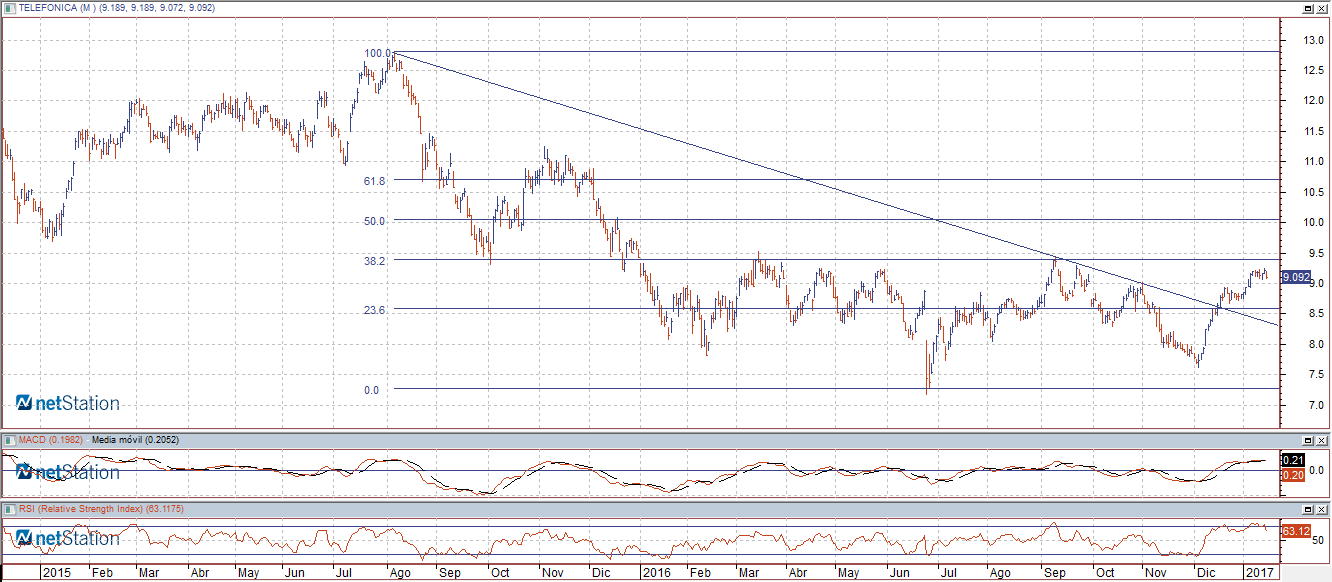Image resolution: width=1332 pixels, height=582 pixels.
Task: Click the RSI panel icon
Action: tap(9, 509)
